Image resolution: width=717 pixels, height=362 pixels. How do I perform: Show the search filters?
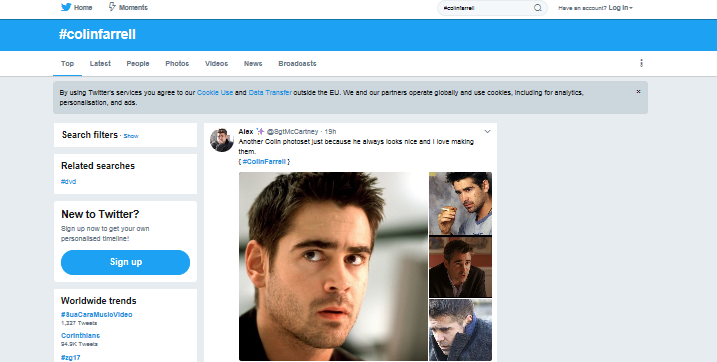click(131, 136)
